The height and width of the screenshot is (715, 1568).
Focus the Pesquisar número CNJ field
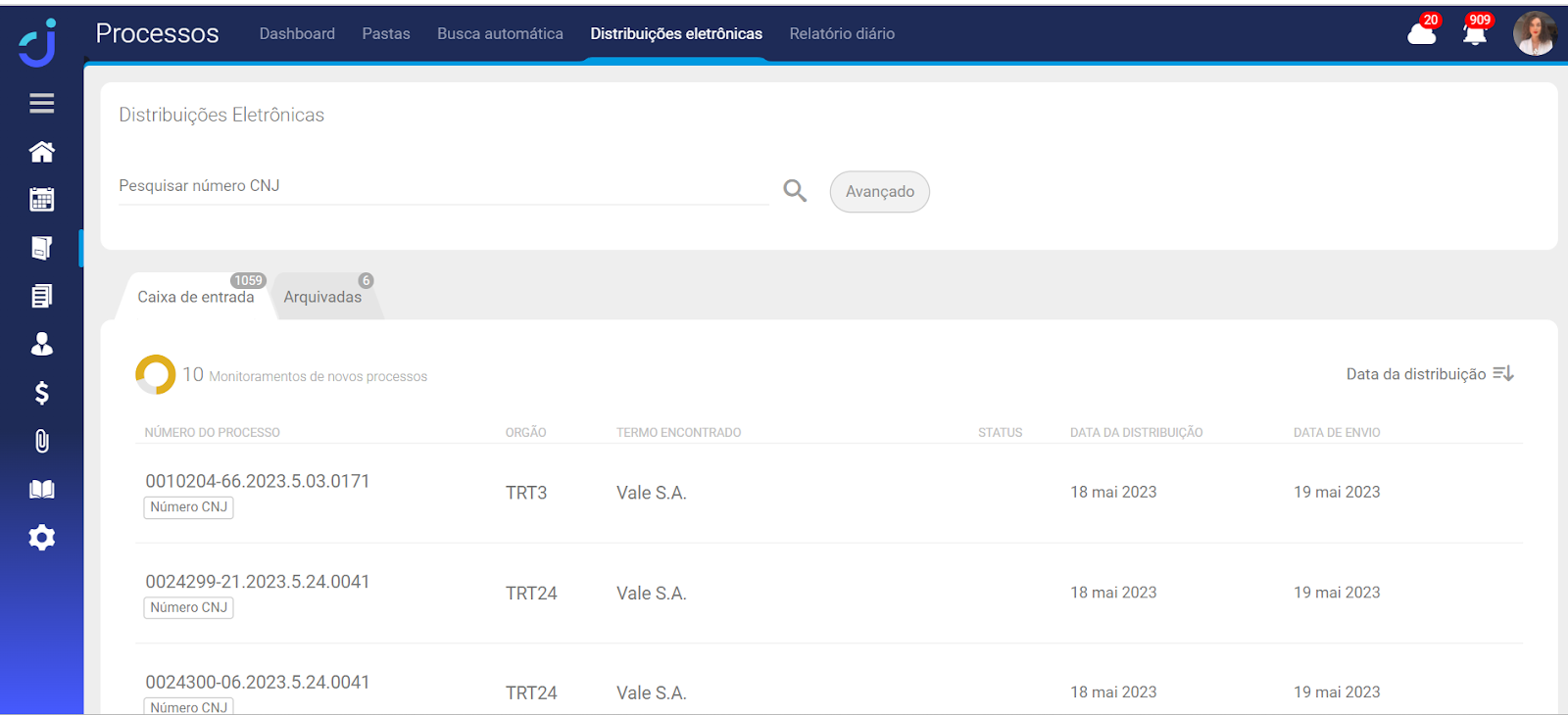441,186
